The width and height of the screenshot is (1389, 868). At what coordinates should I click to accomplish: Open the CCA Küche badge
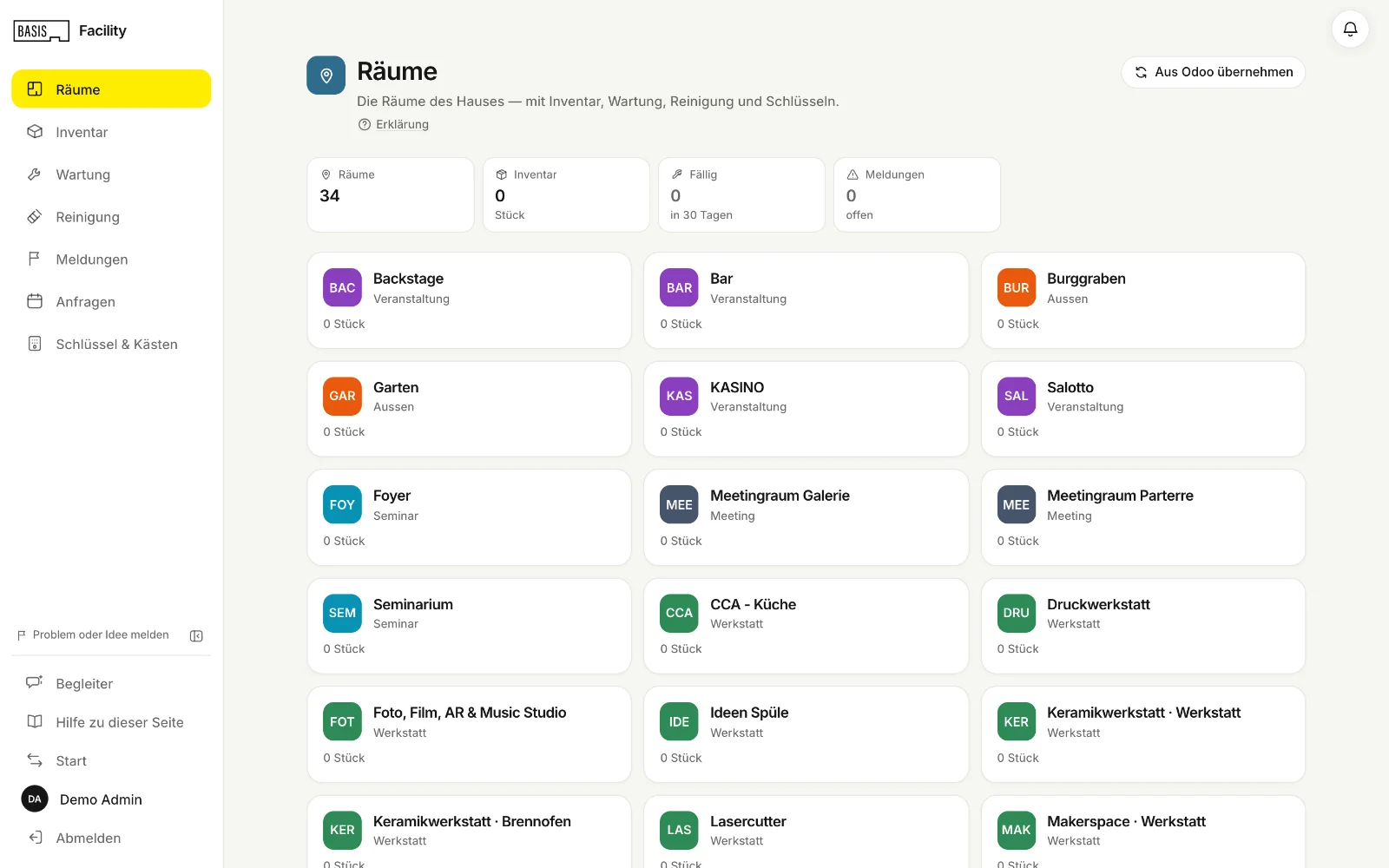[x=679, y=613]
